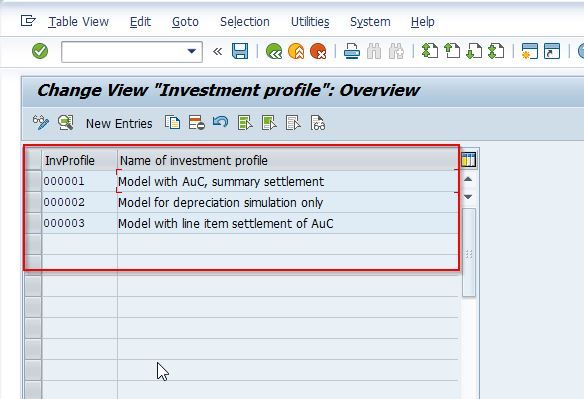Click the glasses document icon in toolbar
This screenshot has height=399, width=584.
tap(318, 123)
